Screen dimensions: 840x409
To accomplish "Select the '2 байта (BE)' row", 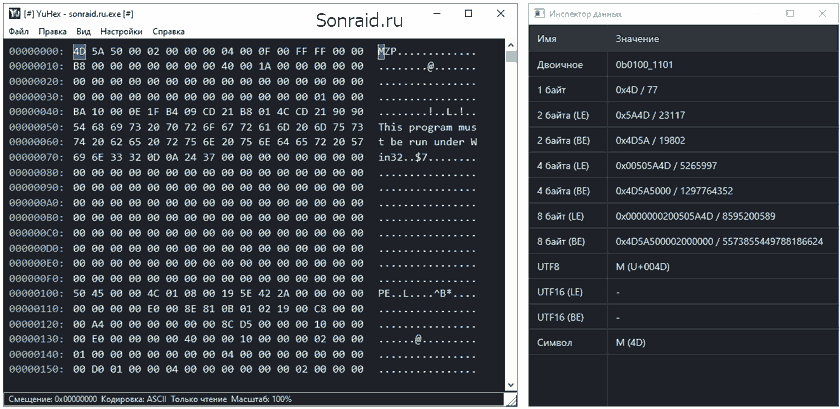I will coord(684,140).
